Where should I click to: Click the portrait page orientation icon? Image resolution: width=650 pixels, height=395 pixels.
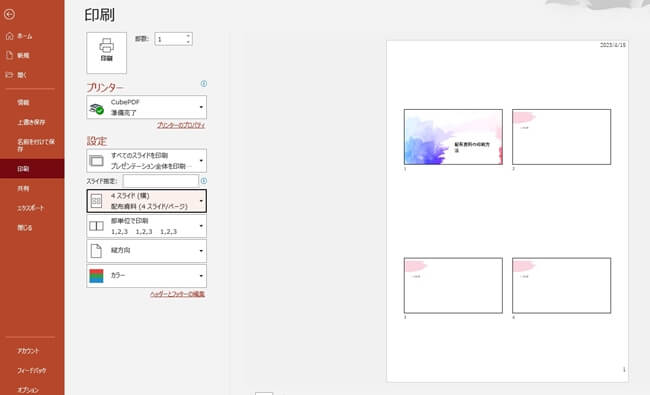coord(96,251)
